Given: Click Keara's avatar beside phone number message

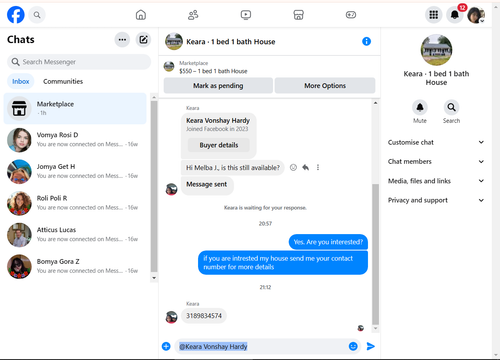Looking at the screenshot, I should [171, 317].
